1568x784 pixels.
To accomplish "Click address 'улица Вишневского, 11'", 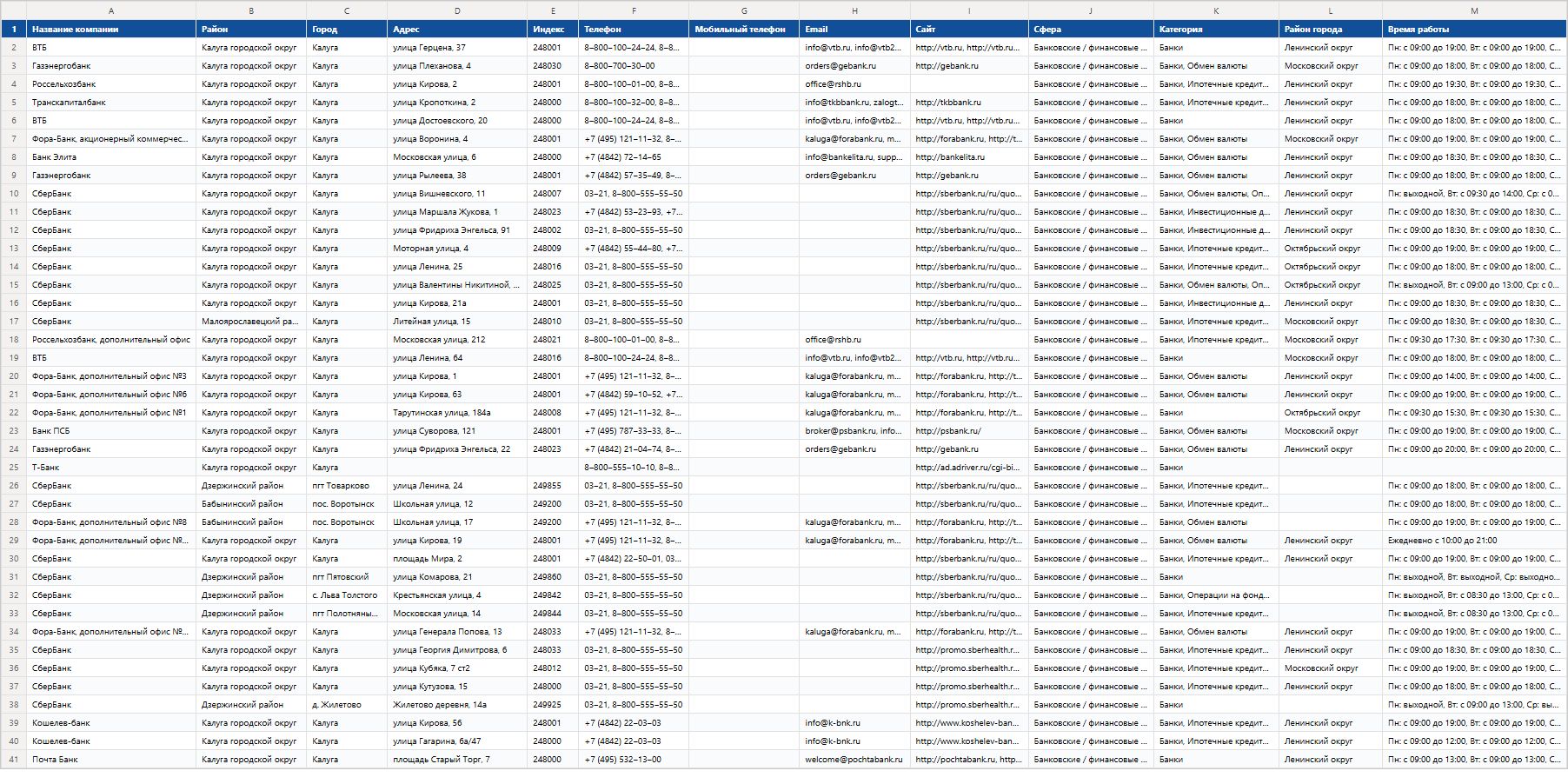I will [x=457, y=194].
